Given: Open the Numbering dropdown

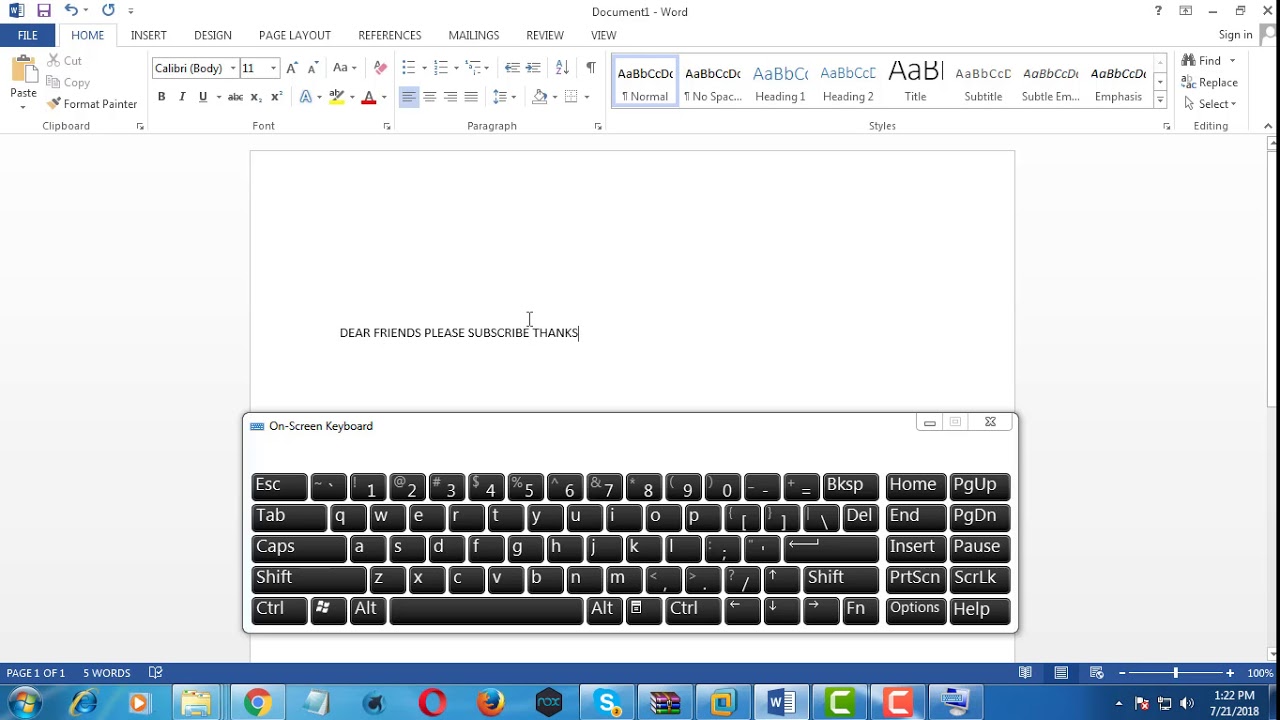Looking at the screenshot, I should pos(456,68).
